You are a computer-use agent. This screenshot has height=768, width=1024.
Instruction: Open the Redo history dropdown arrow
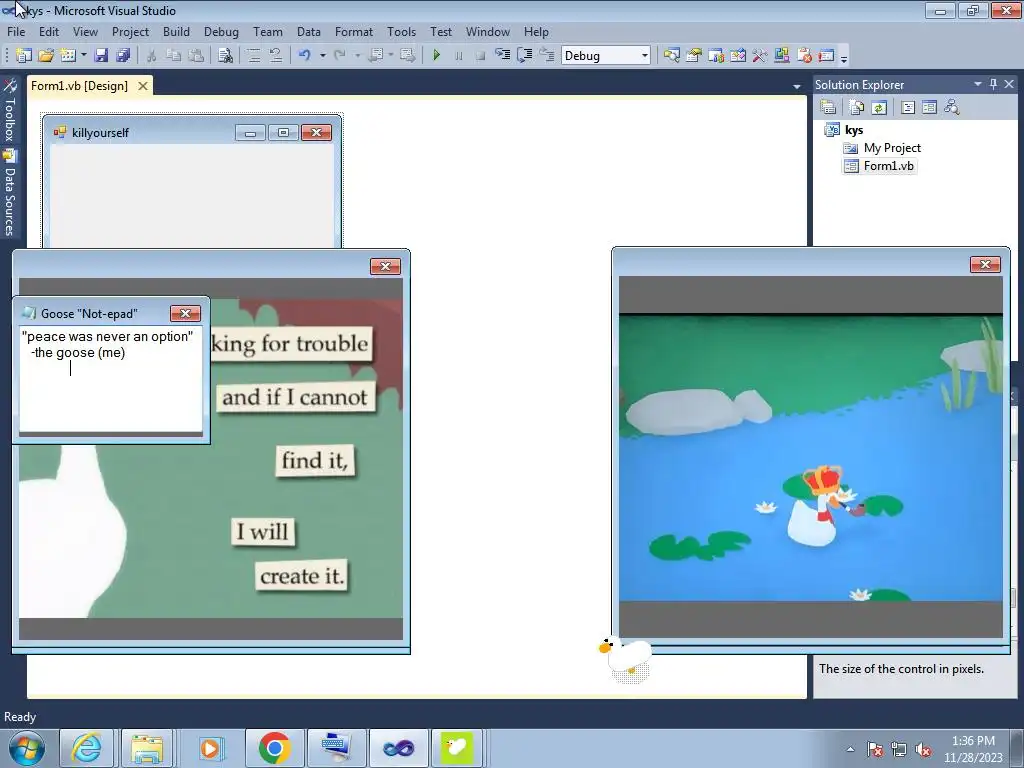357,56
